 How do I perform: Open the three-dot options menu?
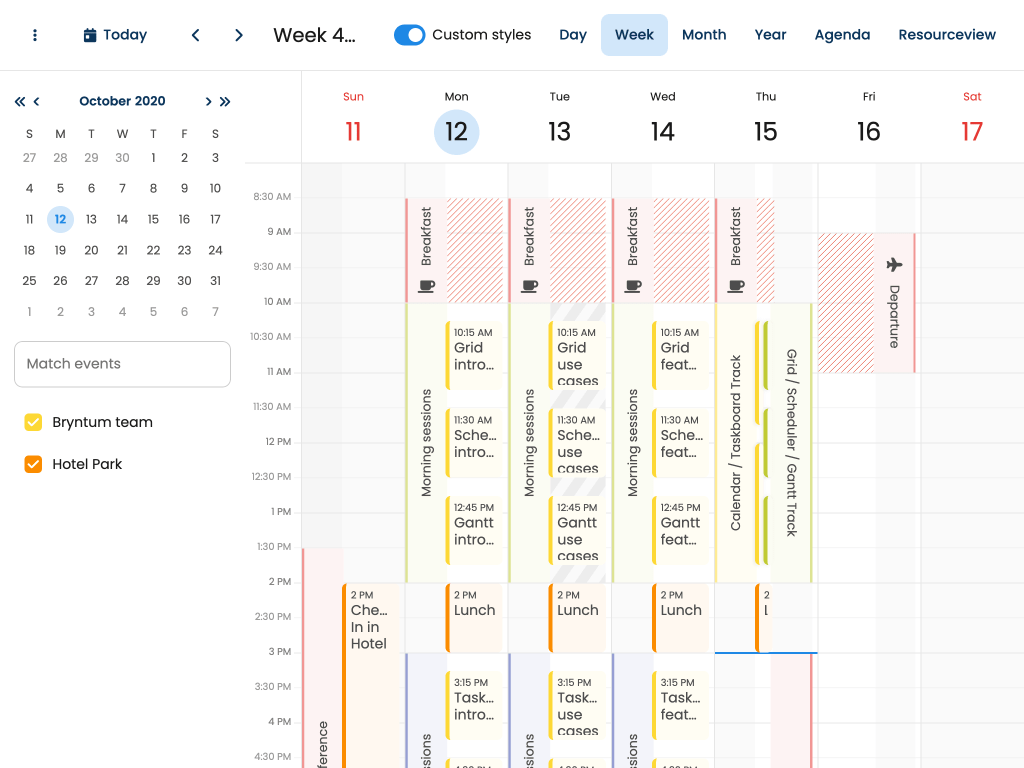[35, 35]
